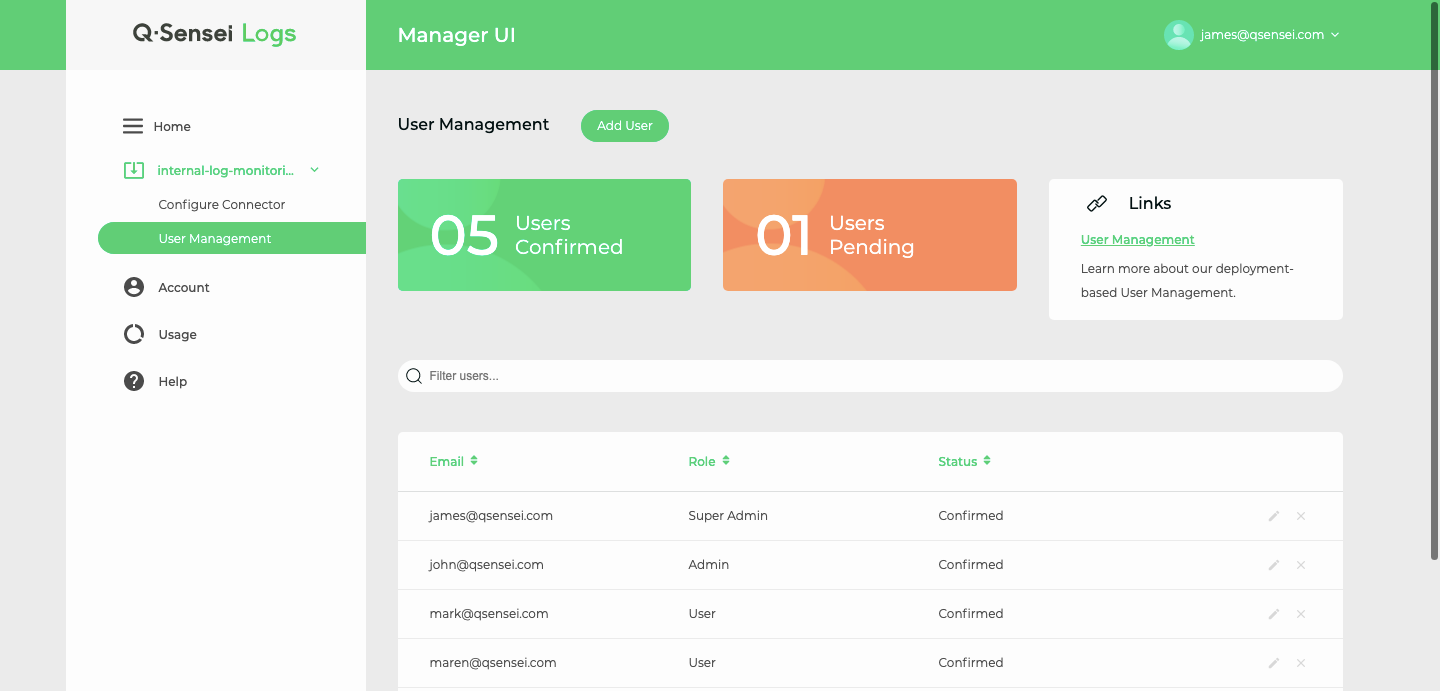Image resolution: width=1440 pixels, height=691 pixels.
Task: Click the 01 Users Pending card
Action: 870,235
